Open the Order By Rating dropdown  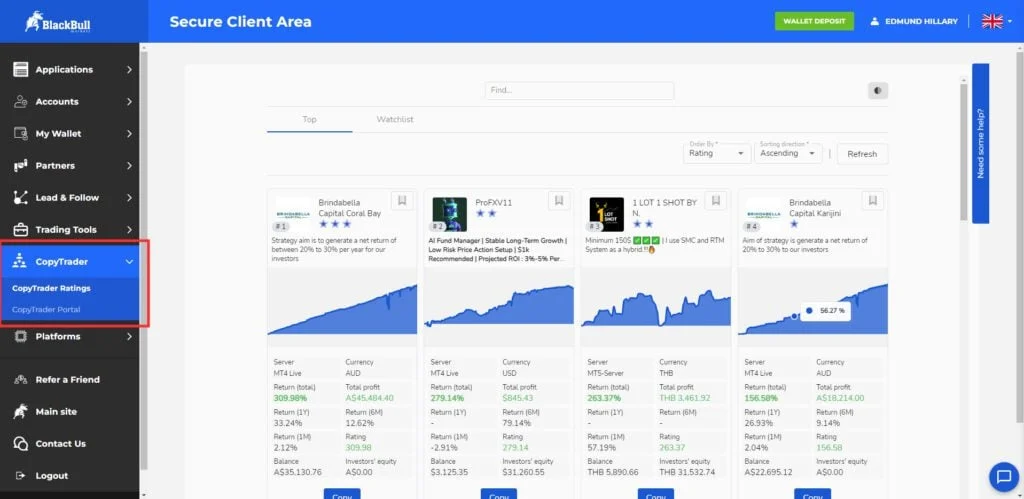pyautogui.click(x=717, y=152)
